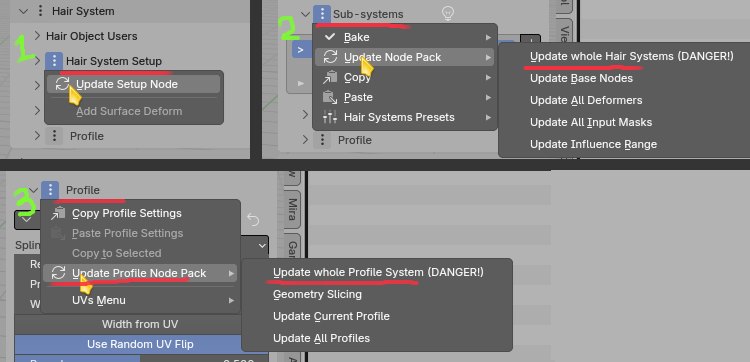Choose Update Base Nodes
The height and width of the screenshot is (362, 750).
(581, 78)
